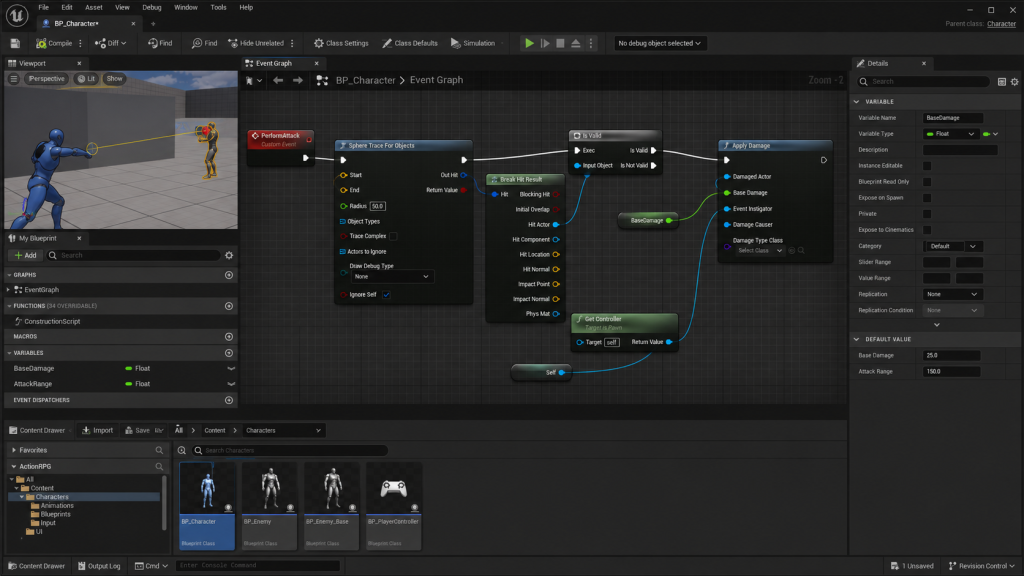Click the Import button in Content Drawer
Viewport: 1024px width, 576px height.
pos(97,430)
